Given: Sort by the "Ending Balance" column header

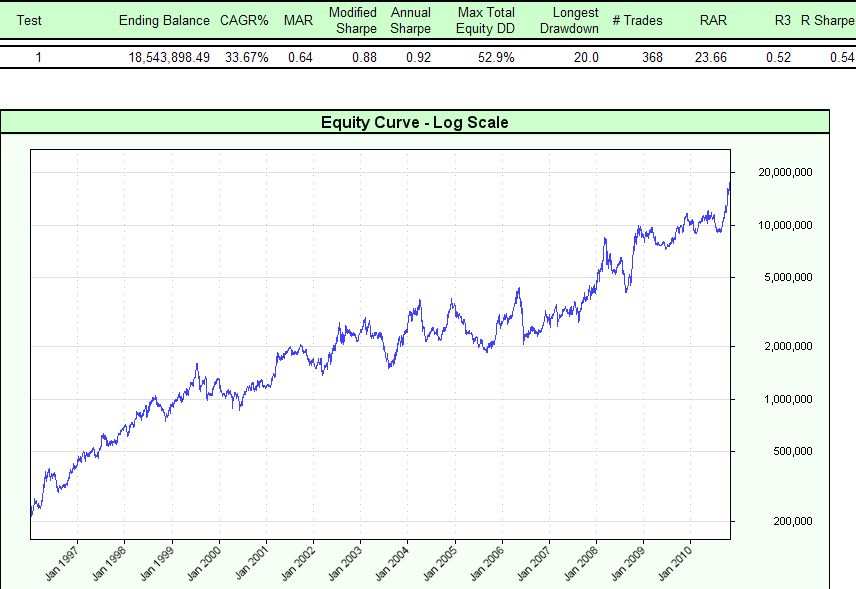Looking at the screenshot, I should coord(164,20).
